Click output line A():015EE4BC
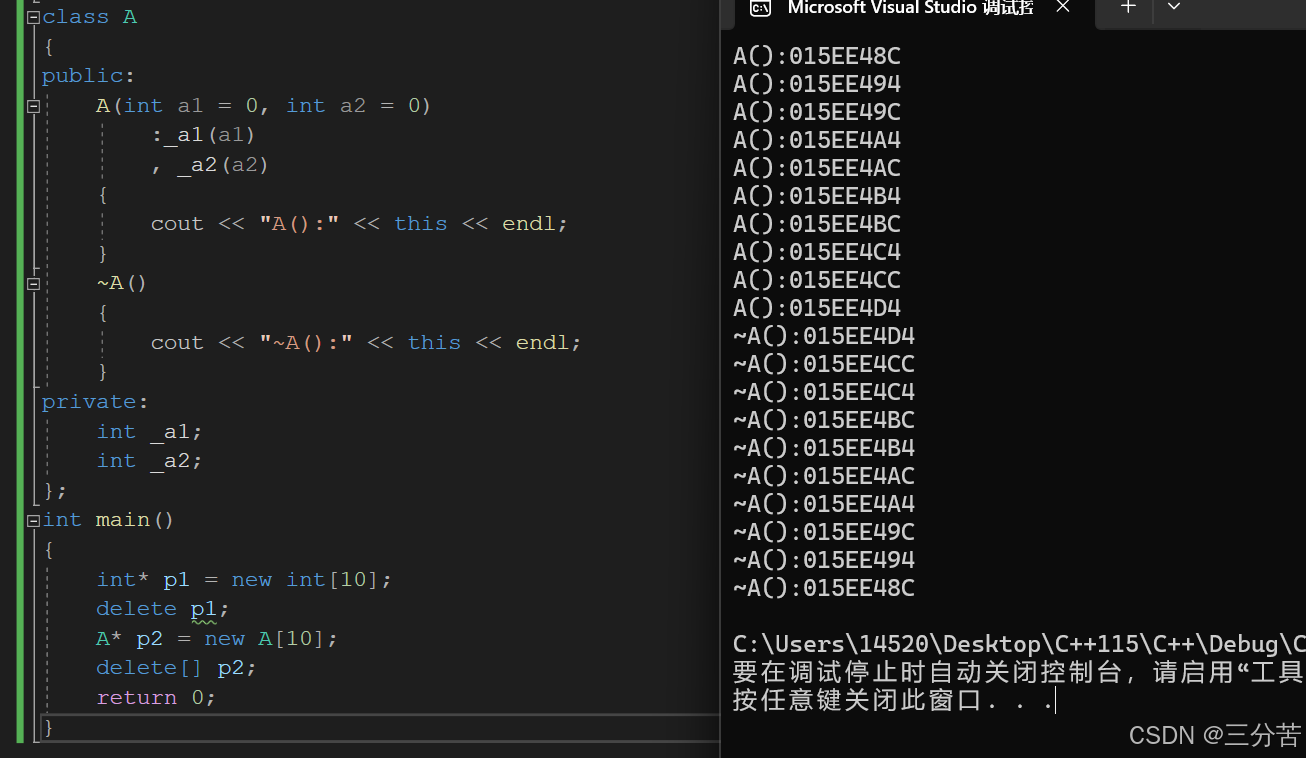Viewport: 1306px width, 758px height. tap(817, 224)
